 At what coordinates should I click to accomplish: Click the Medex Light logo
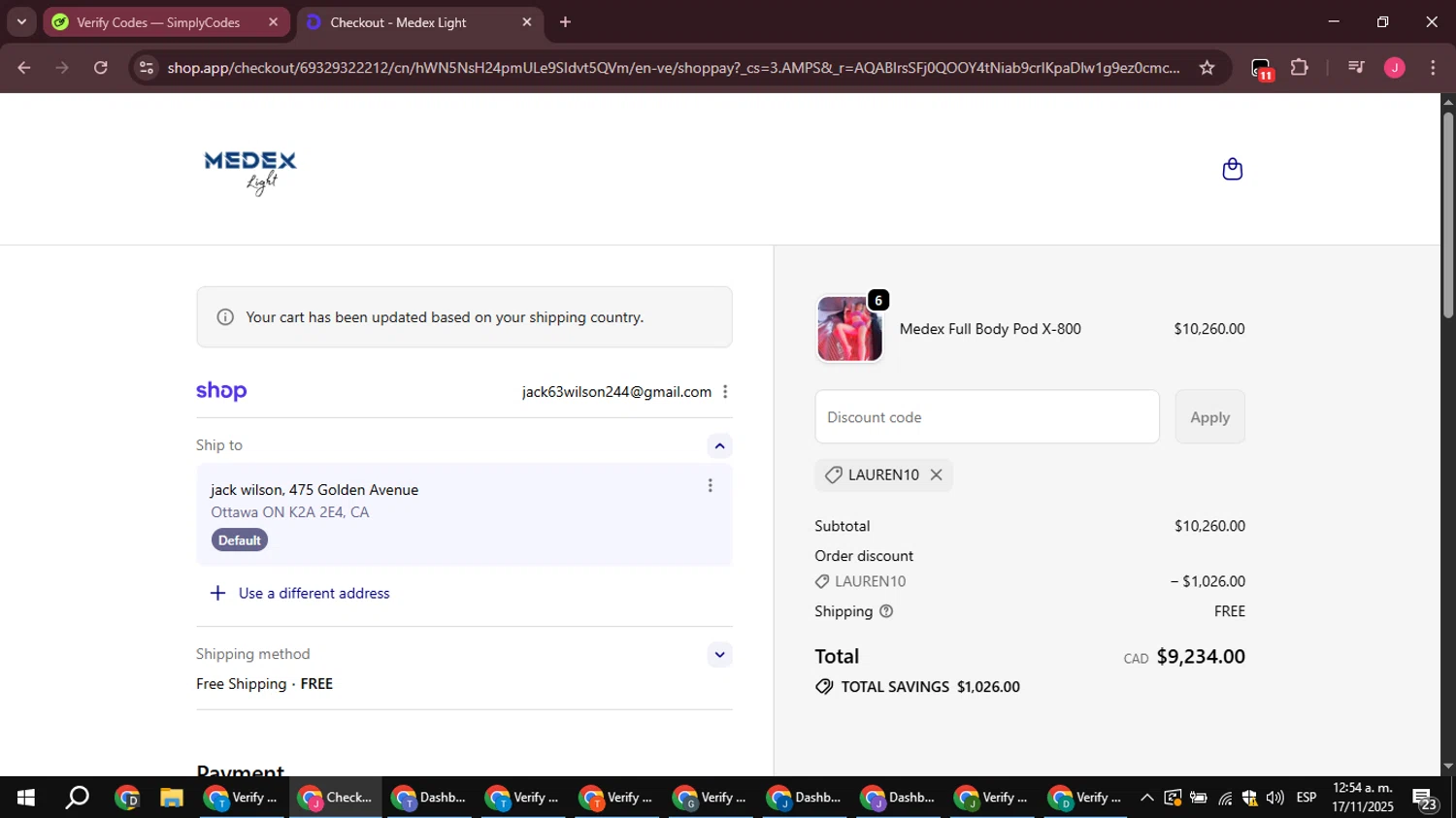click(x=250, y=173)
